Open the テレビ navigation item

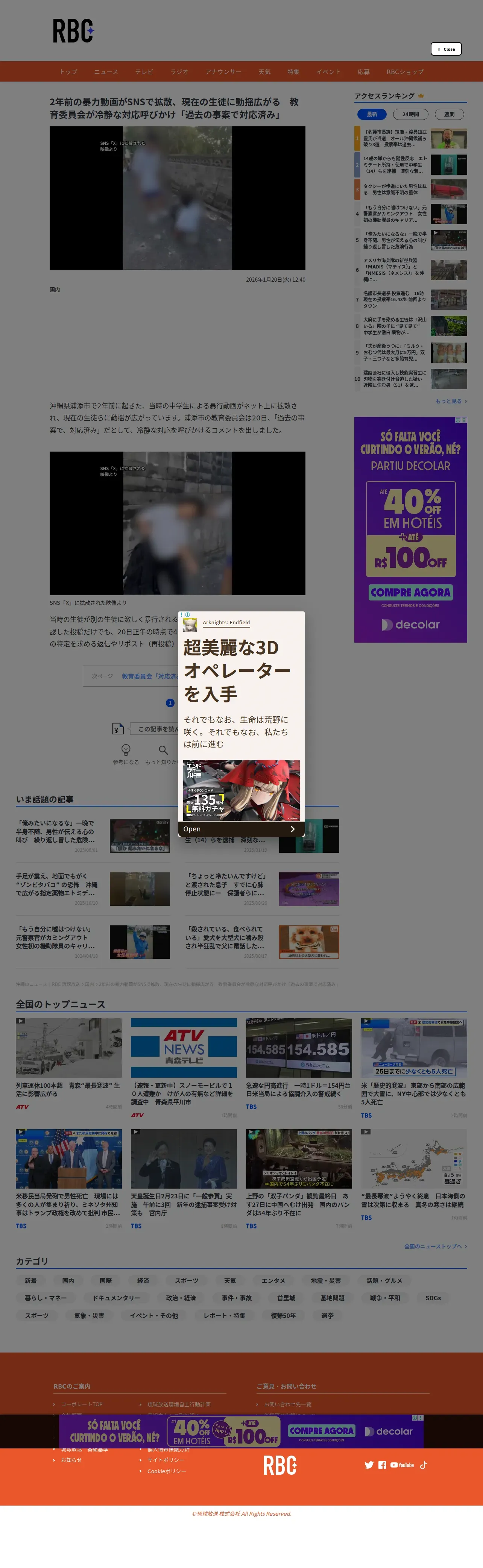tap(144, 72)
